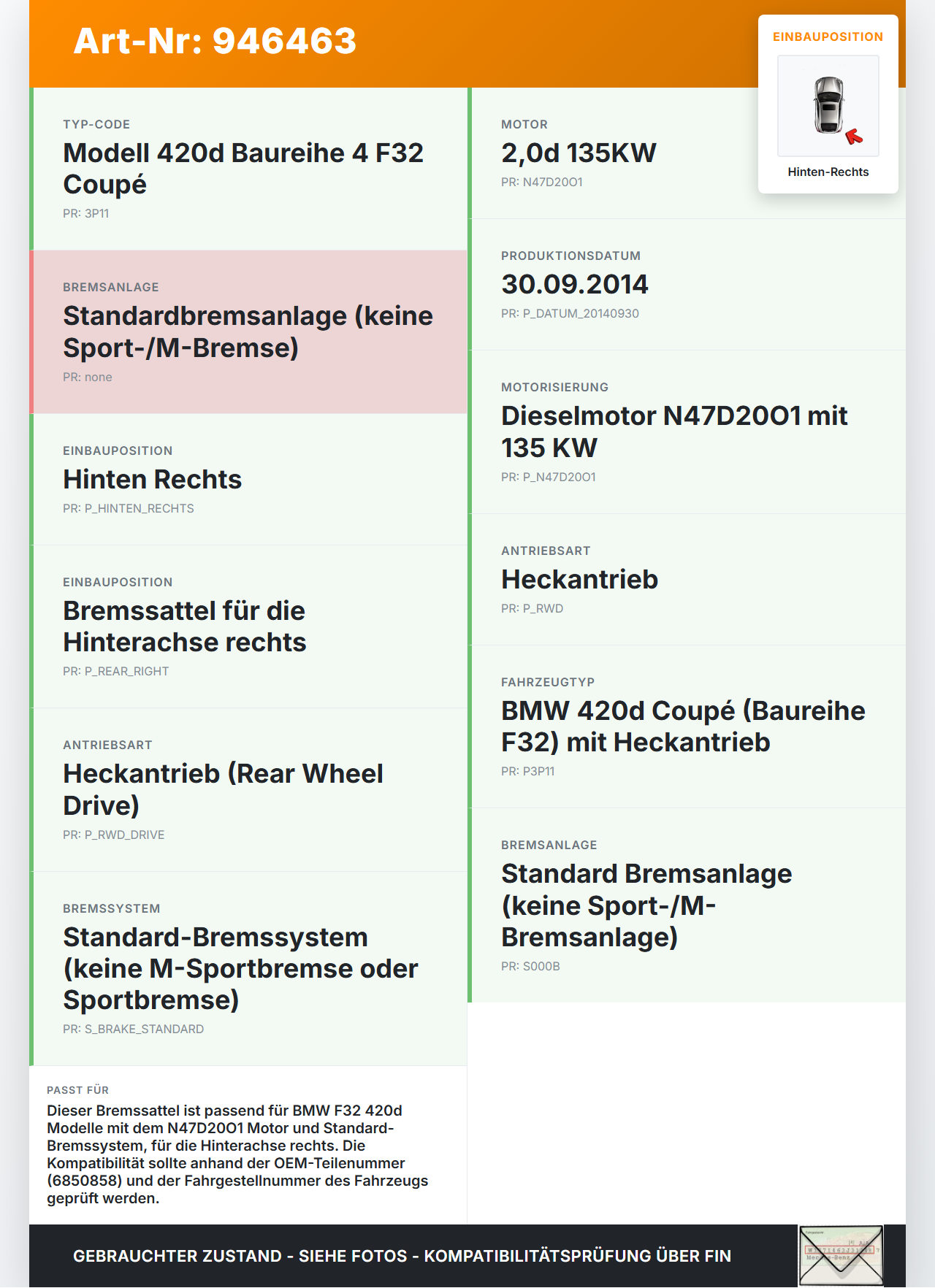Viewport: 935px width, 1288px height.
Task: Click the Einbauposition orange panel title
Action: (828, 37)
